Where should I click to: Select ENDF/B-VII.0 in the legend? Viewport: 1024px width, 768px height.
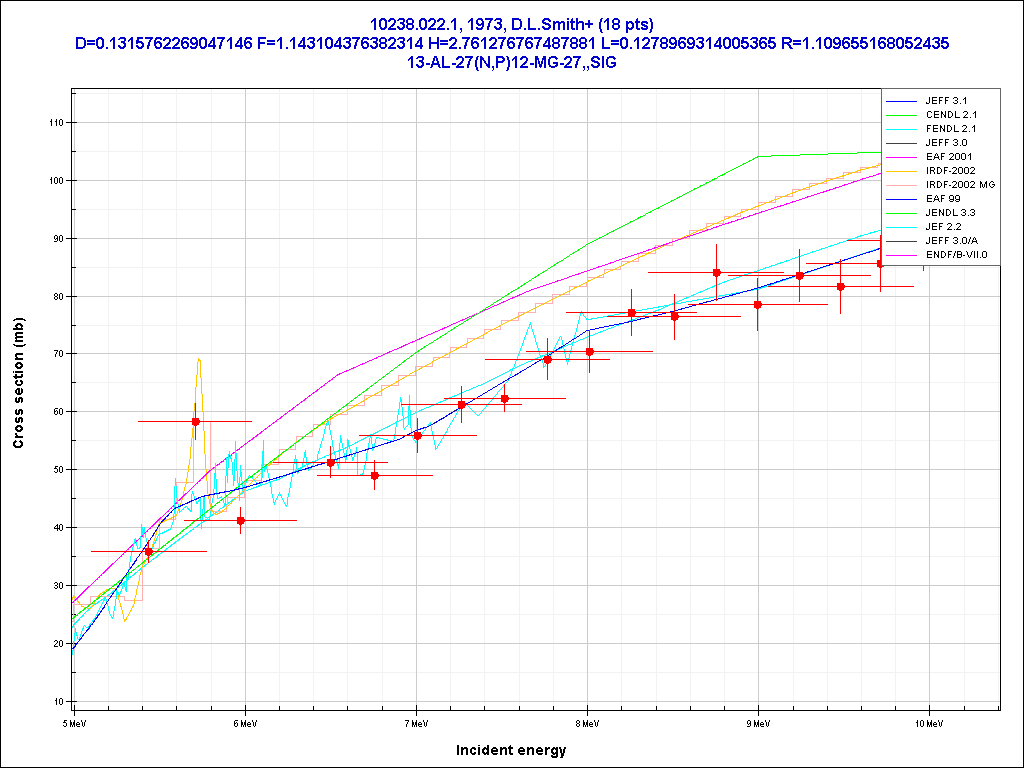coord(956,255)
